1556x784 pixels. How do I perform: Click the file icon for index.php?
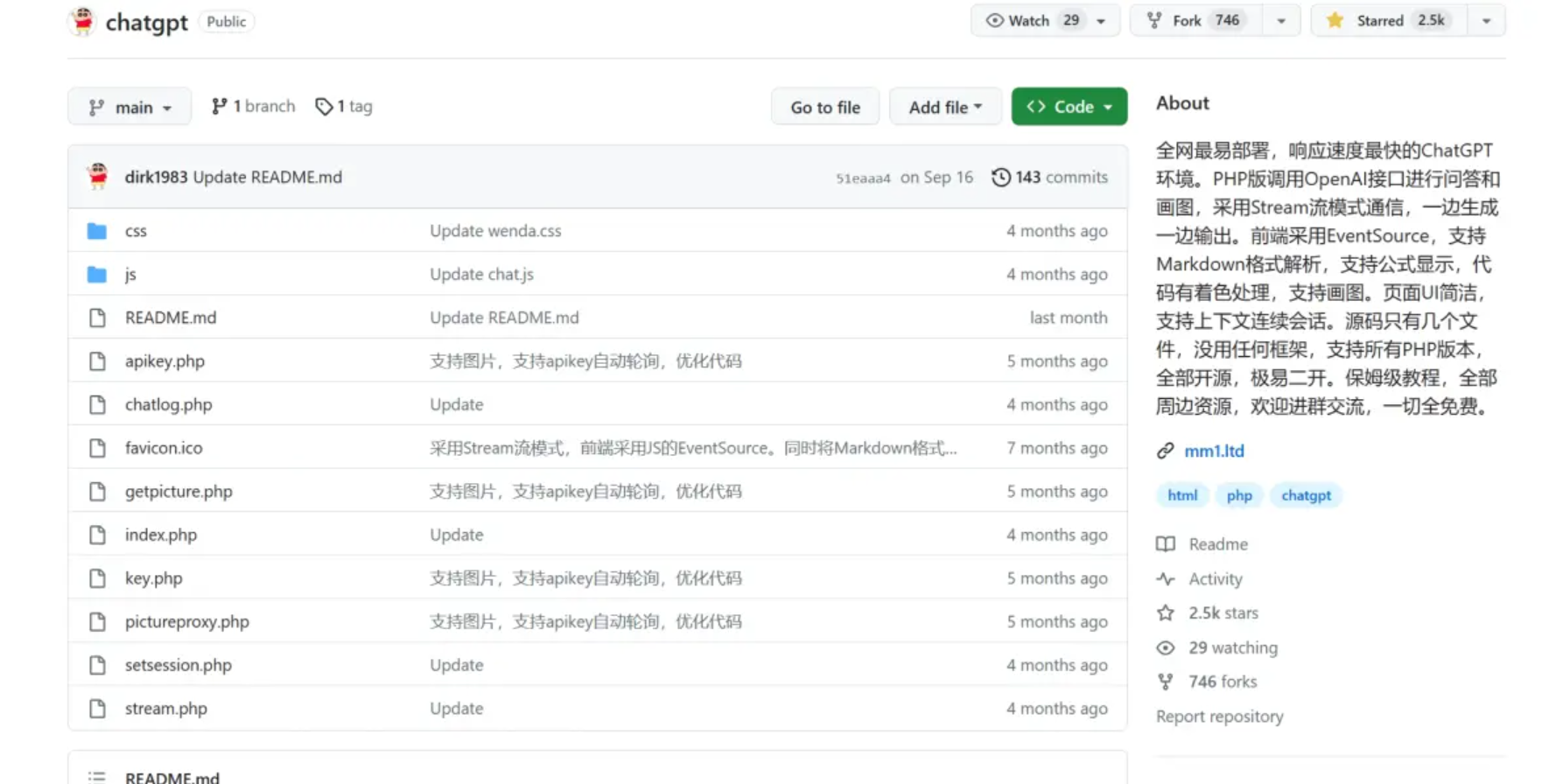(x=97, y=535)
